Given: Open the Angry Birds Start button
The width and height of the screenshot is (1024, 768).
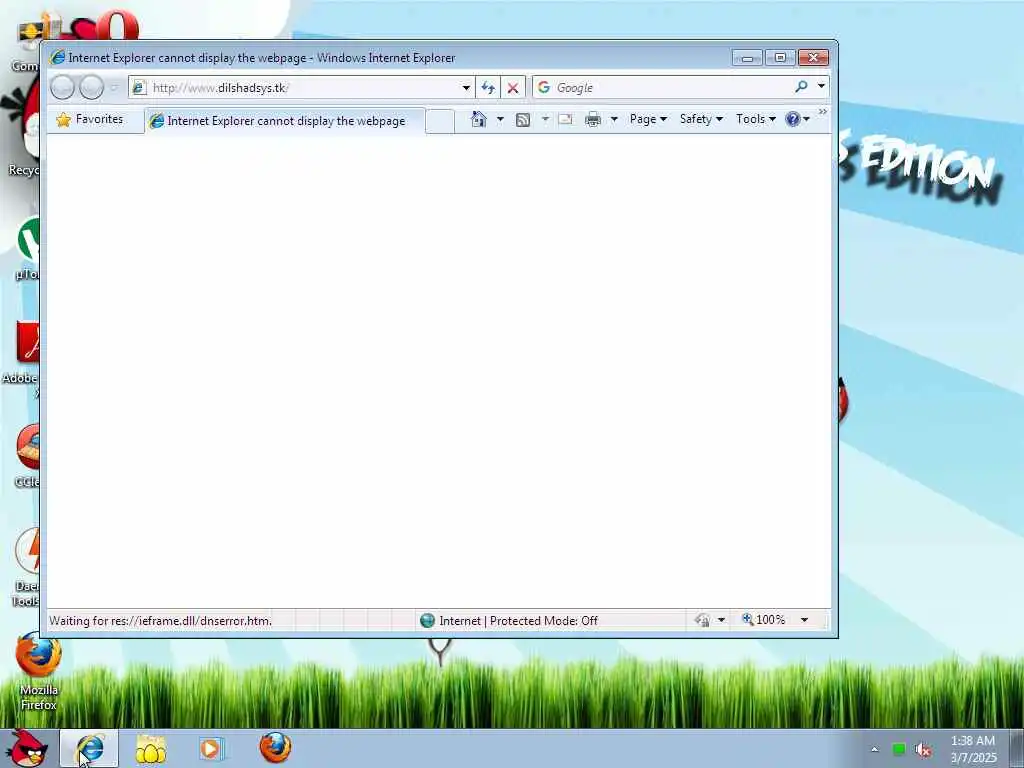Looking at the screenshot, I should (x=27, y=748).
